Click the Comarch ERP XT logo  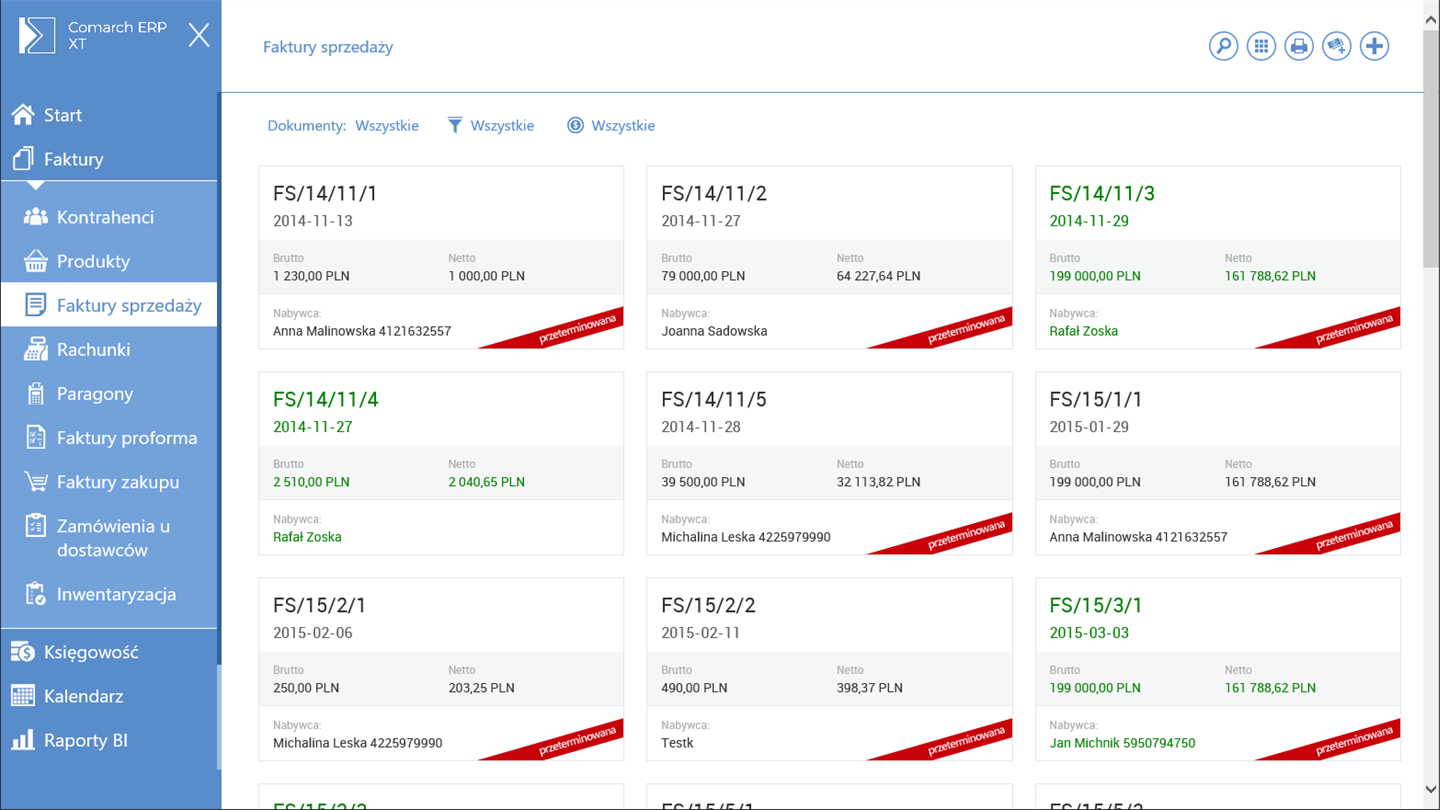click(38, 36)
